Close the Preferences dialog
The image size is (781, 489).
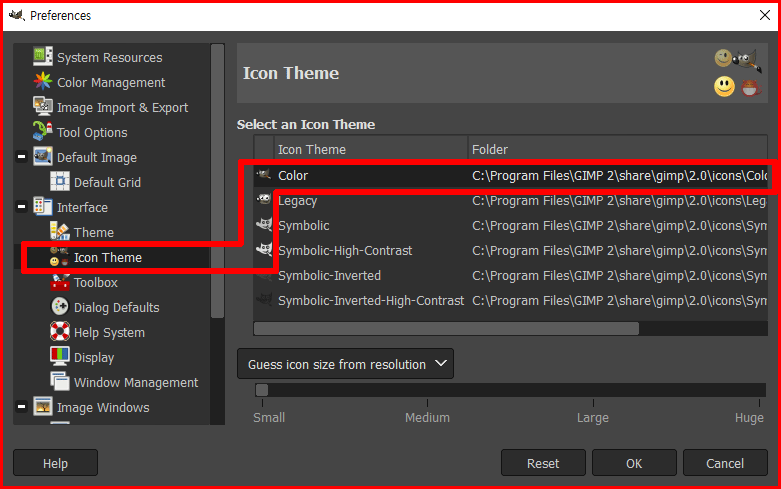765,15
